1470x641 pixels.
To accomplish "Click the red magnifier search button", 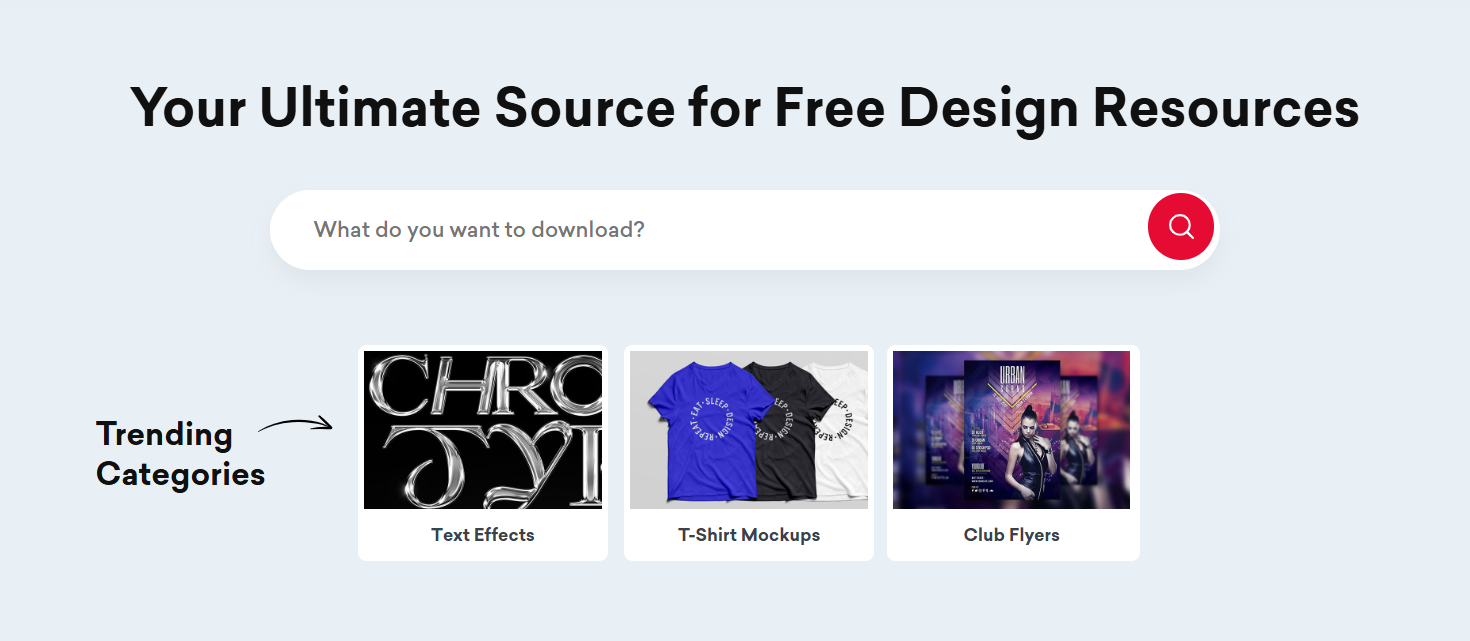I will 1180,227.
